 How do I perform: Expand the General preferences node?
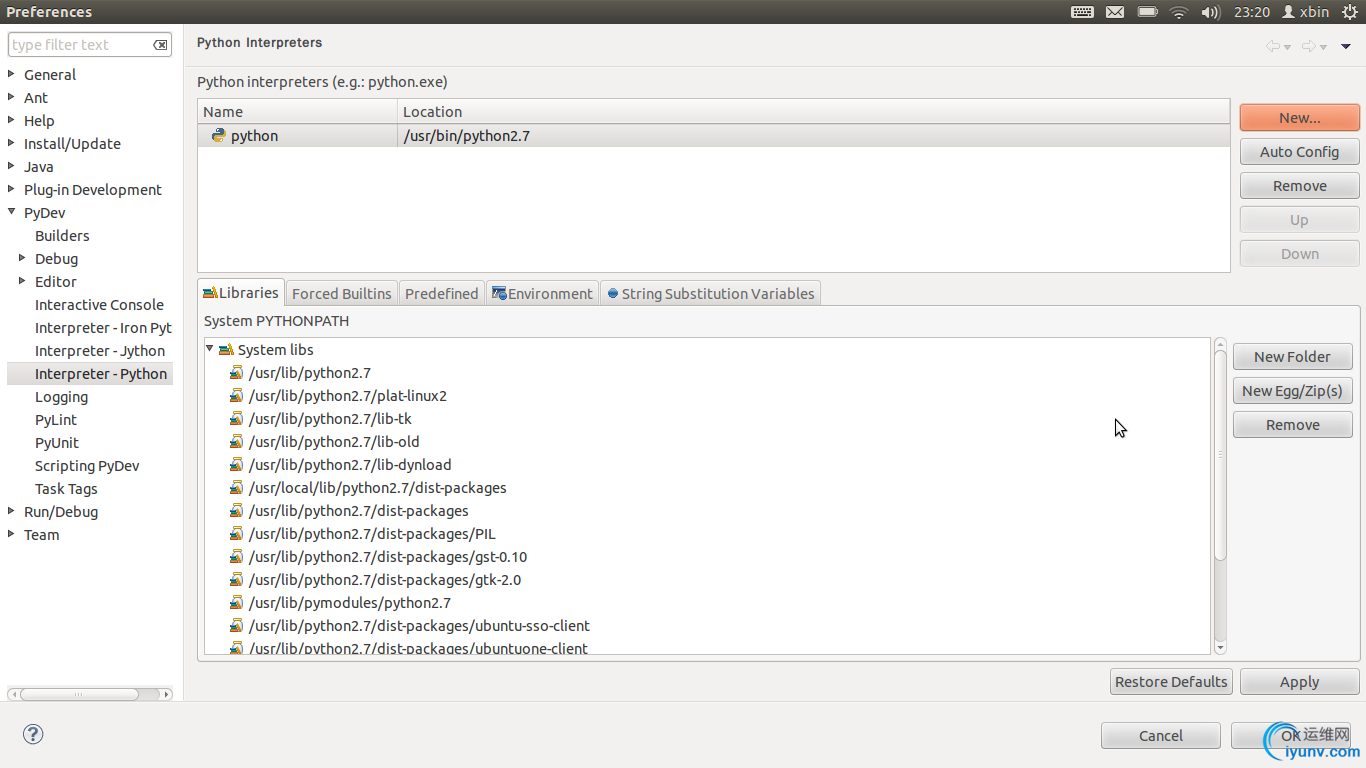(11, 74)
